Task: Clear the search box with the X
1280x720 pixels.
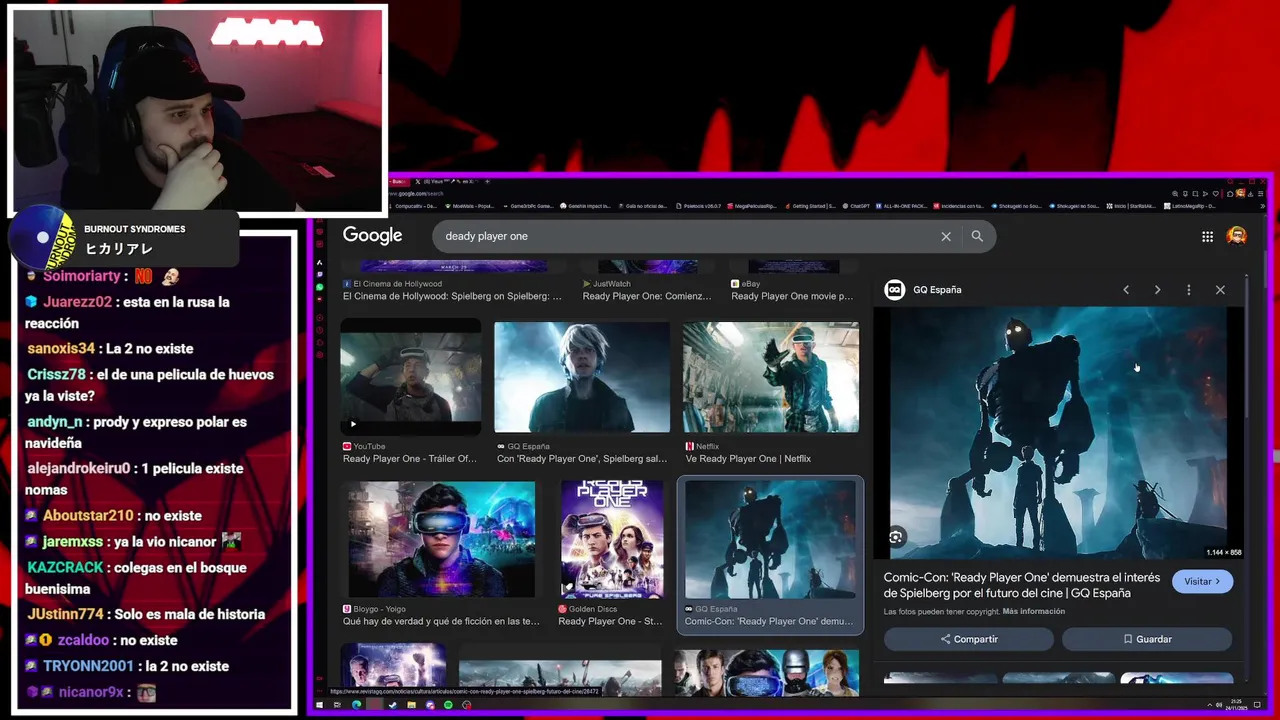Action: (x=946, y=237)
